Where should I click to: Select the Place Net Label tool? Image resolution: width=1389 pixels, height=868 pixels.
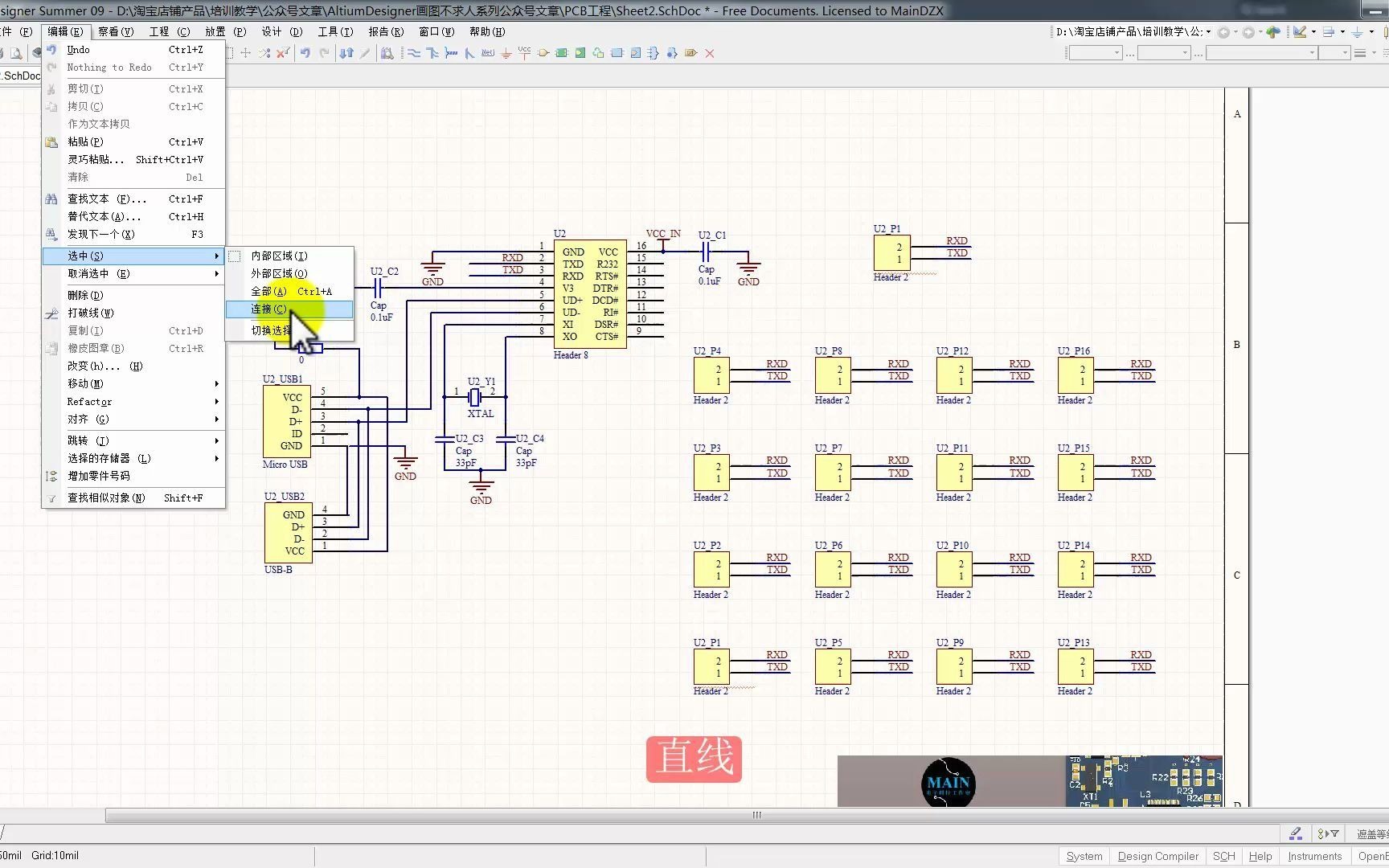click(x=488, y=53)
